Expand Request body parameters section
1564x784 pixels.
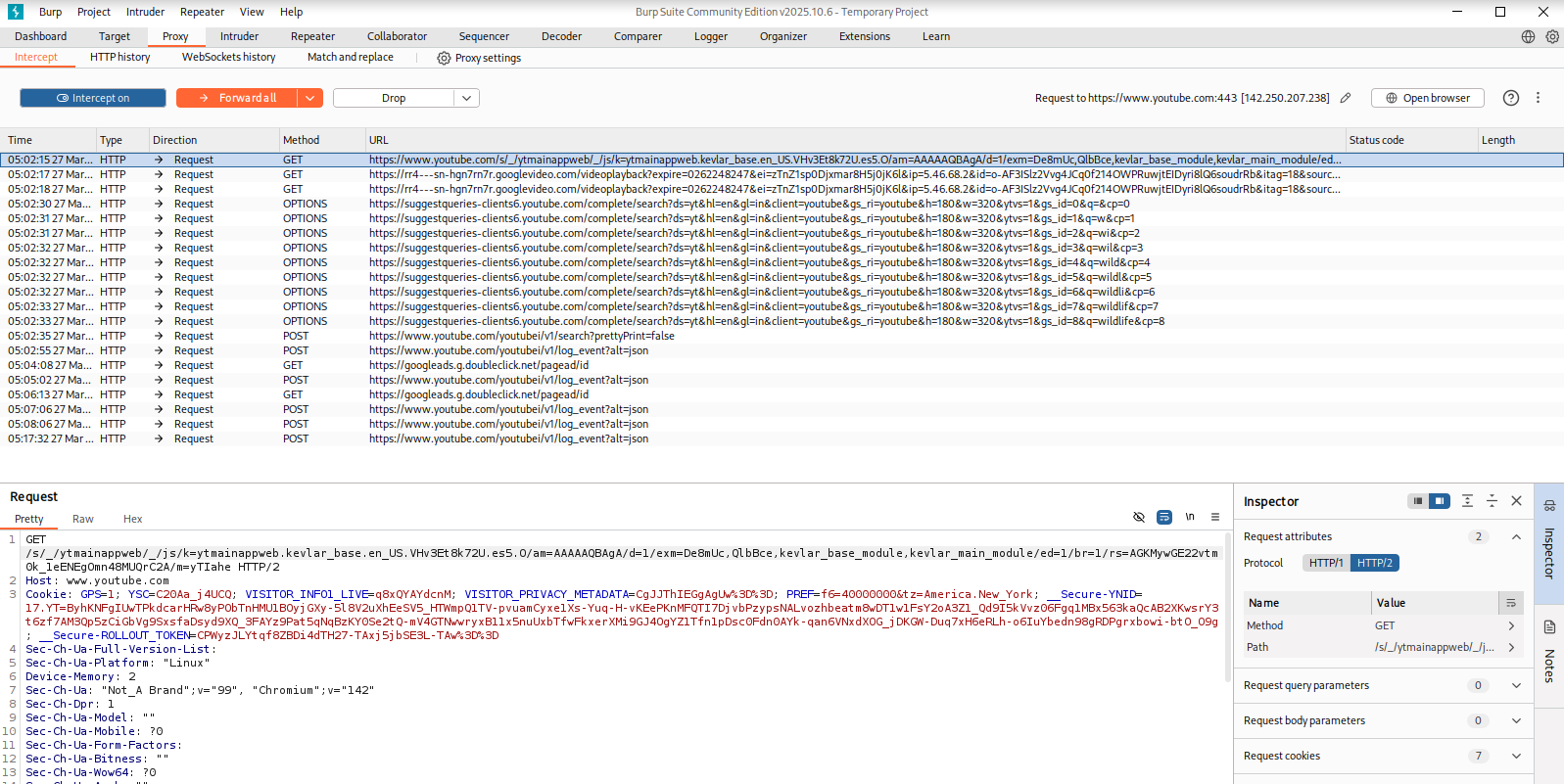pos(1516,720)
